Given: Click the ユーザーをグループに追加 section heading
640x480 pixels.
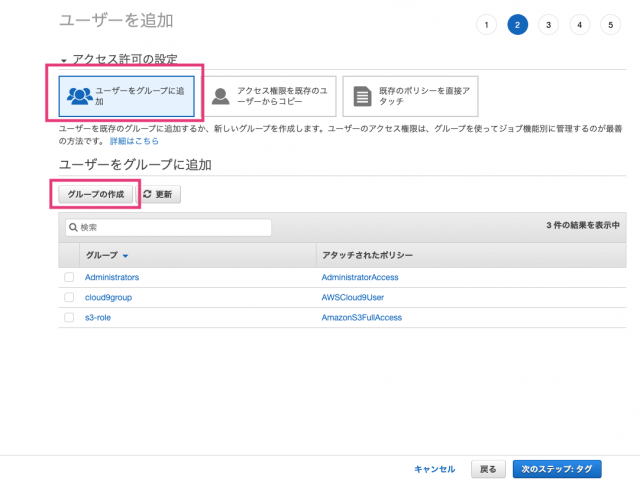Looking at the screenshot, I should (x=135, y=164).
